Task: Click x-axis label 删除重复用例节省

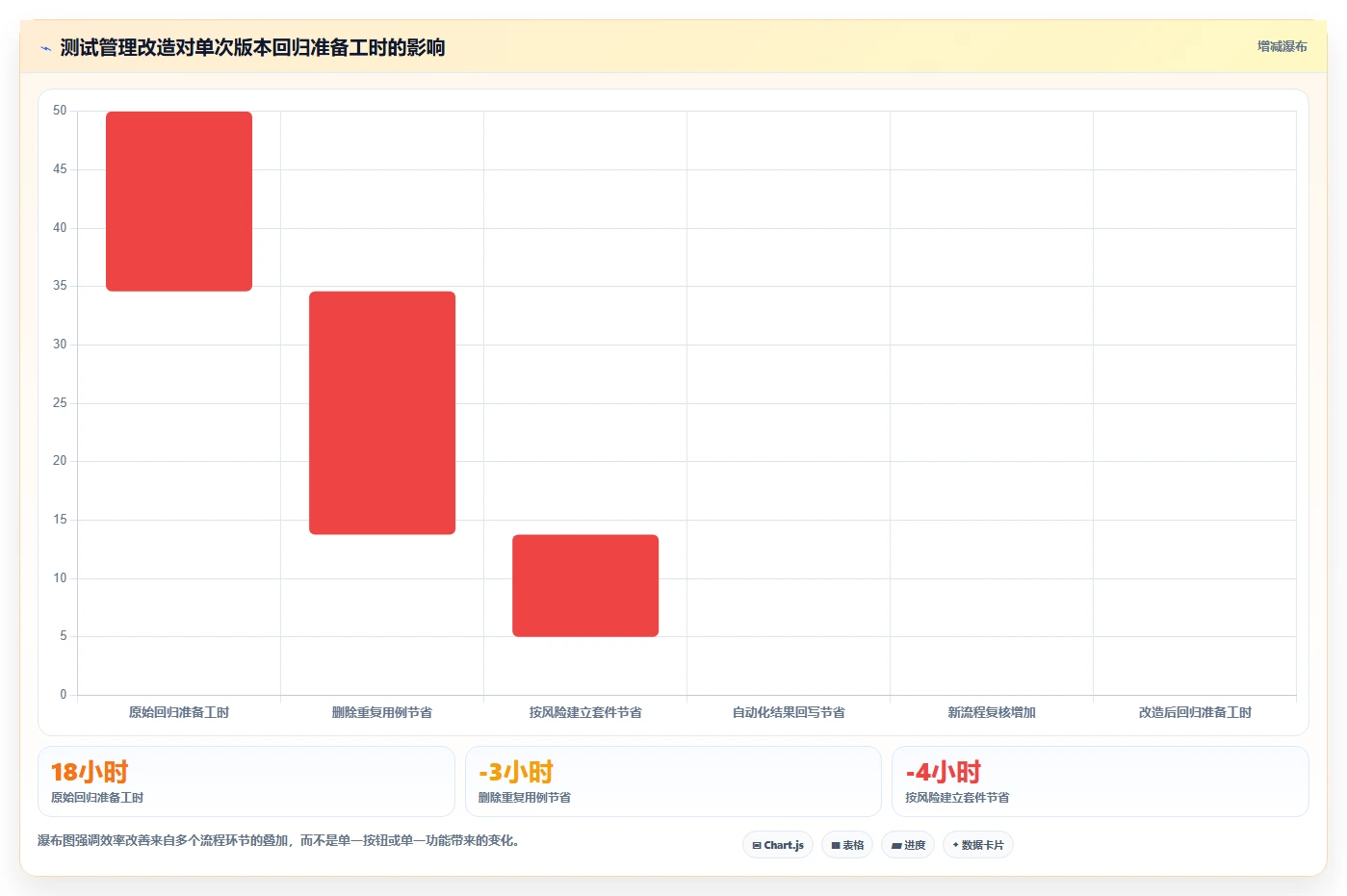Action: point(382,713)
